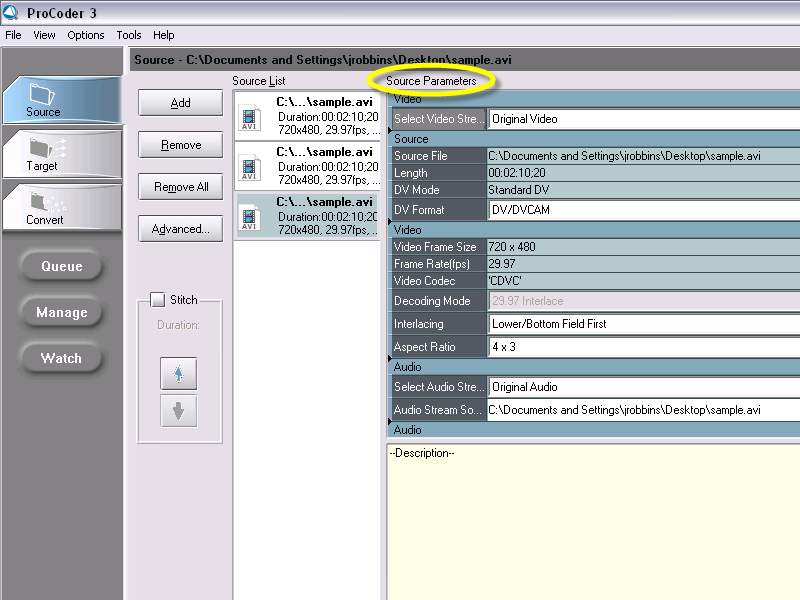Open the Select Audio Stream dropdown showing Original Audio
The width and height of the screenshot is (800, 600).
click(x=644, y=387)
